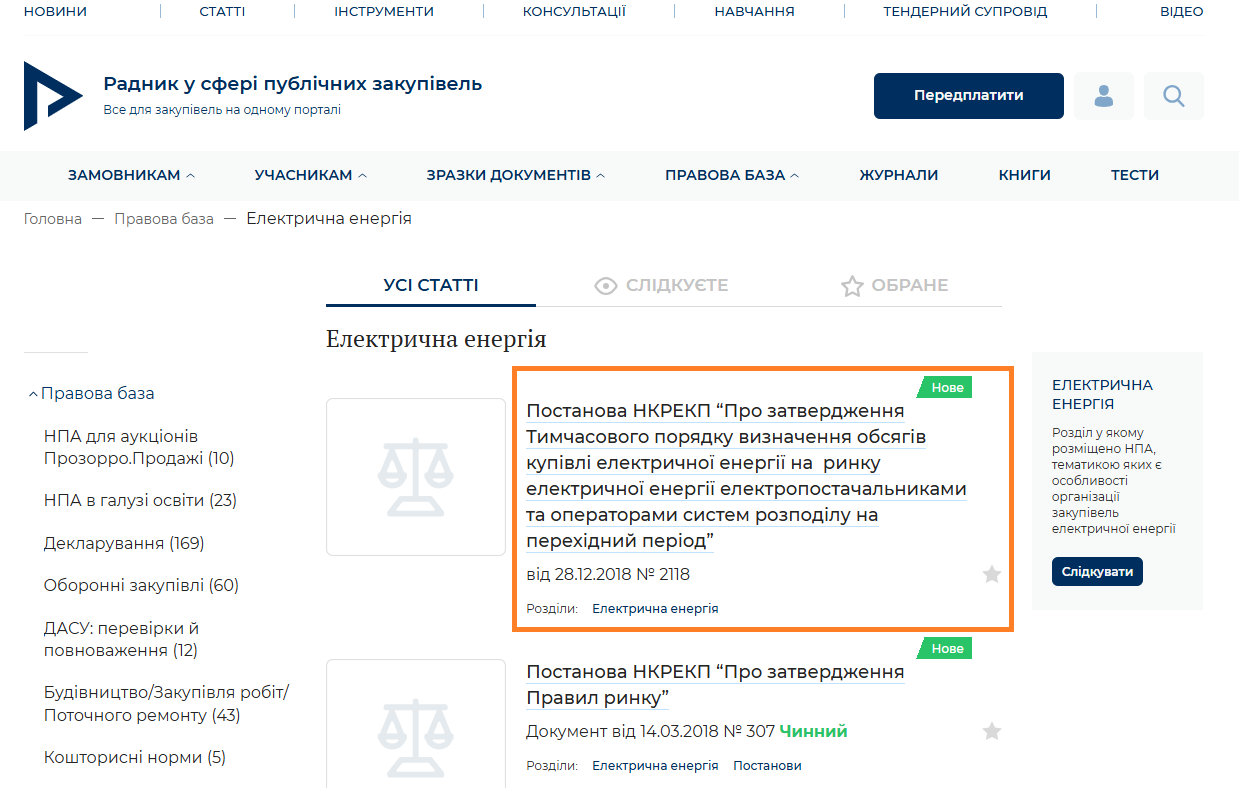This screenshot has height=788, width=1239.
Task: Go to Головна breadcrumb link
Action: pos(53,219)
